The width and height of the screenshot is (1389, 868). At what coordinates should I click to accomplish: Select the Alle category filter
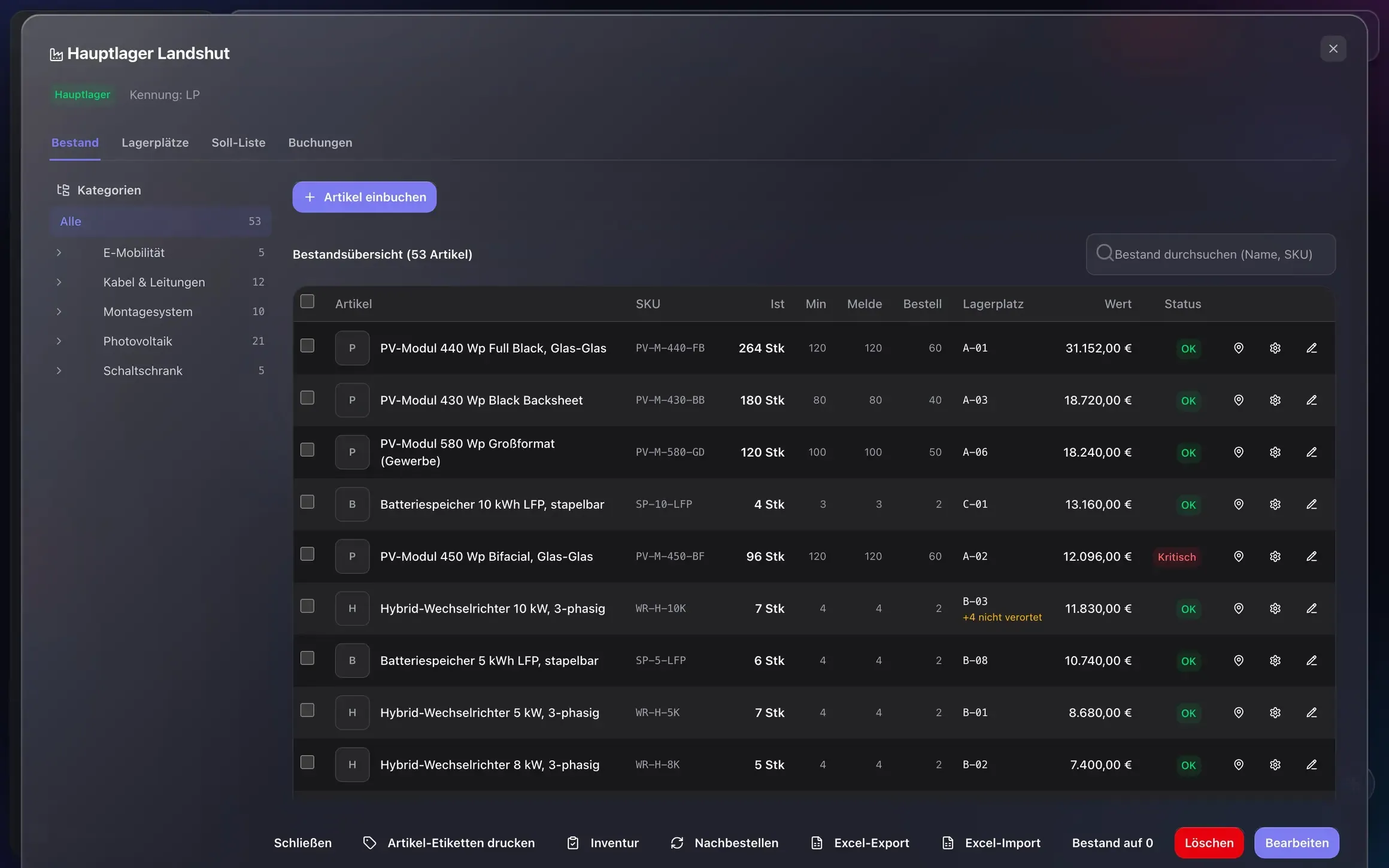click(x=160, y=221)
